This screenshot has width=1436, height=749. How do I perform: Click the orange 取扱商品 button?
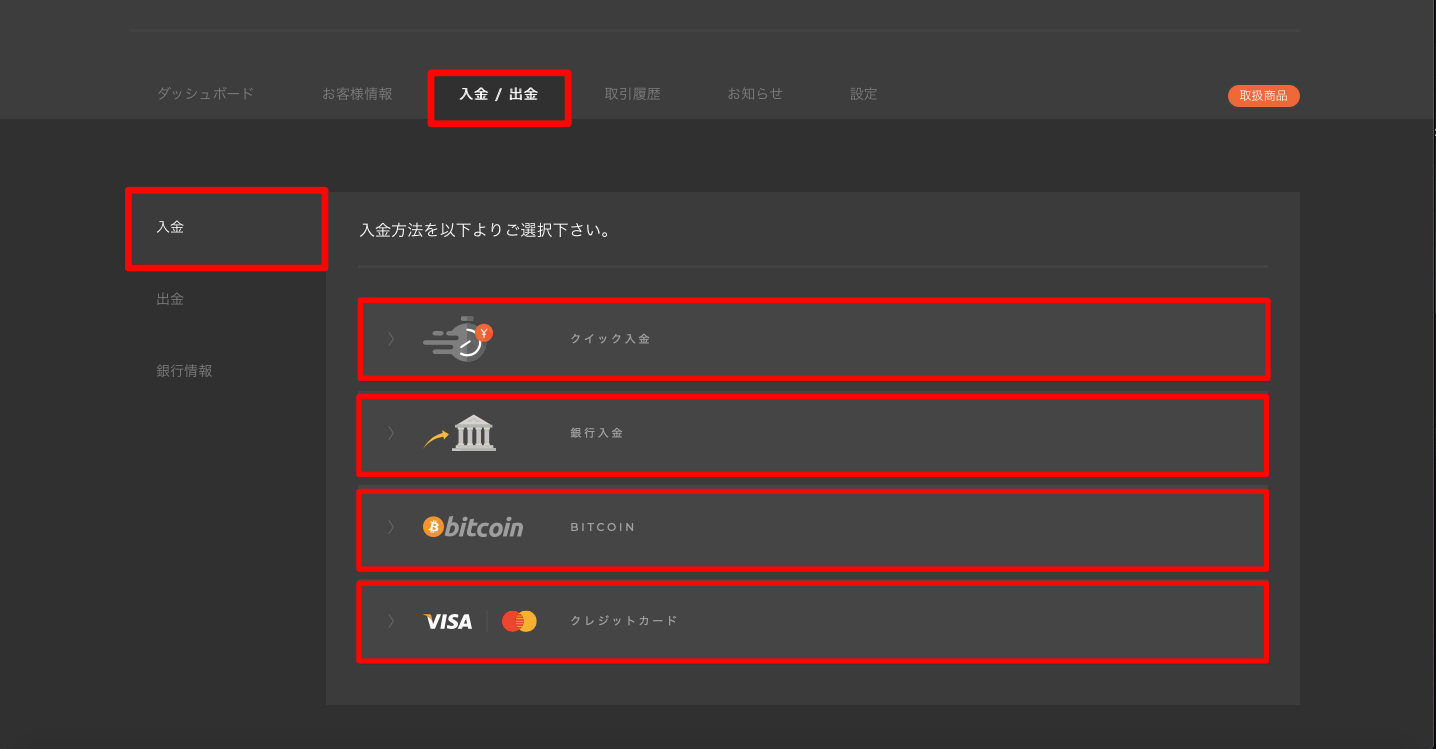tap(1264, 96)
